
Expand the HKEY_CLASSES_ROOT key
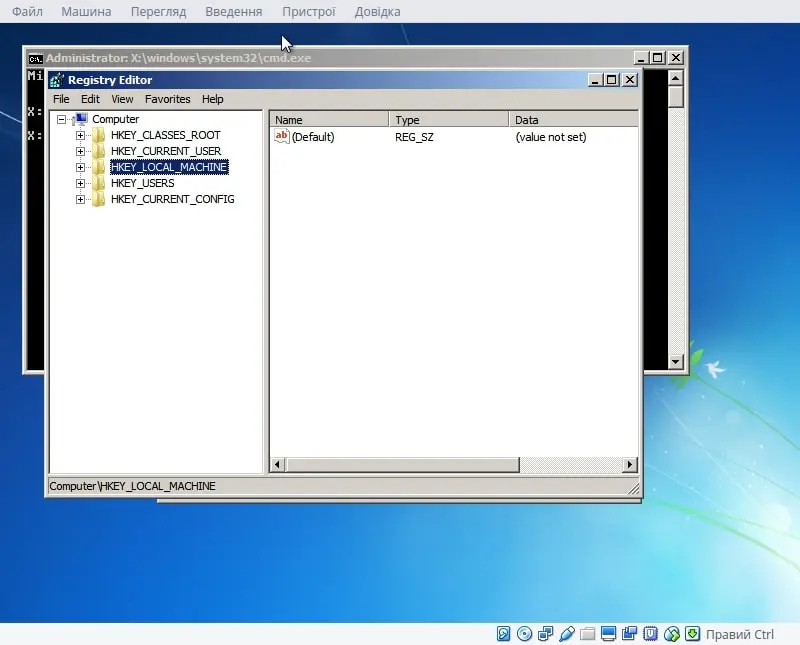[80, 135]
